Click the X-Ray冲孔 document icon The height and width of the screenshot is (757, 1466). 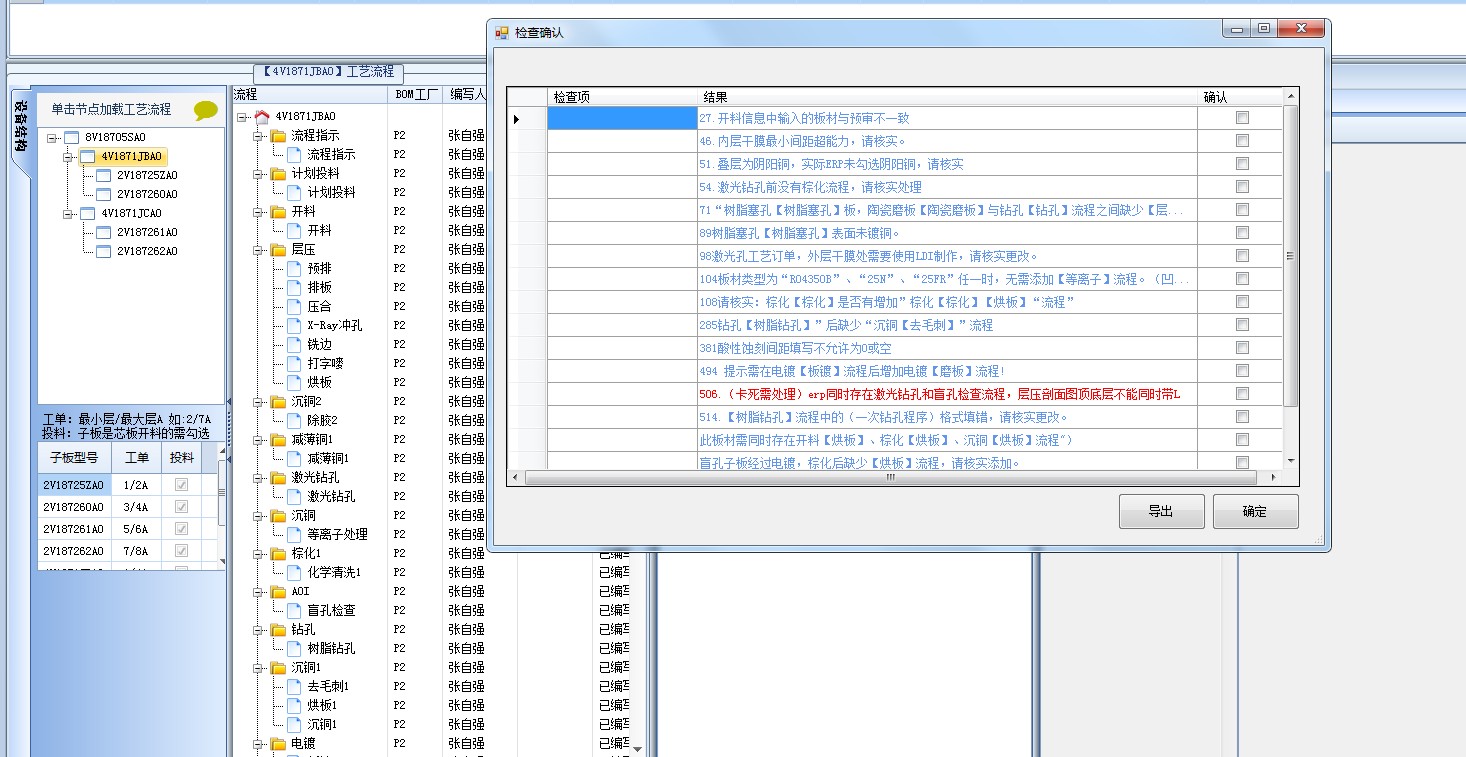point(294,325)
